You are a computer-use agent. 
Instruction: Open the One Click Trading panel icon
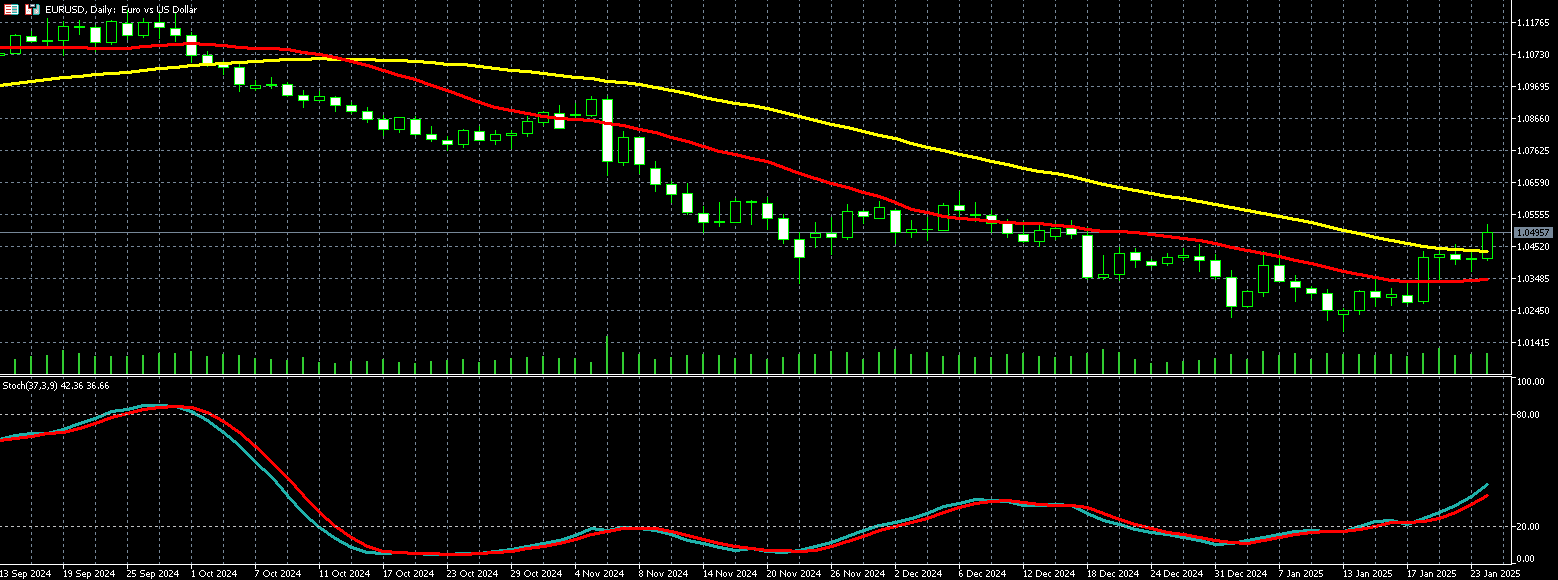12,9
